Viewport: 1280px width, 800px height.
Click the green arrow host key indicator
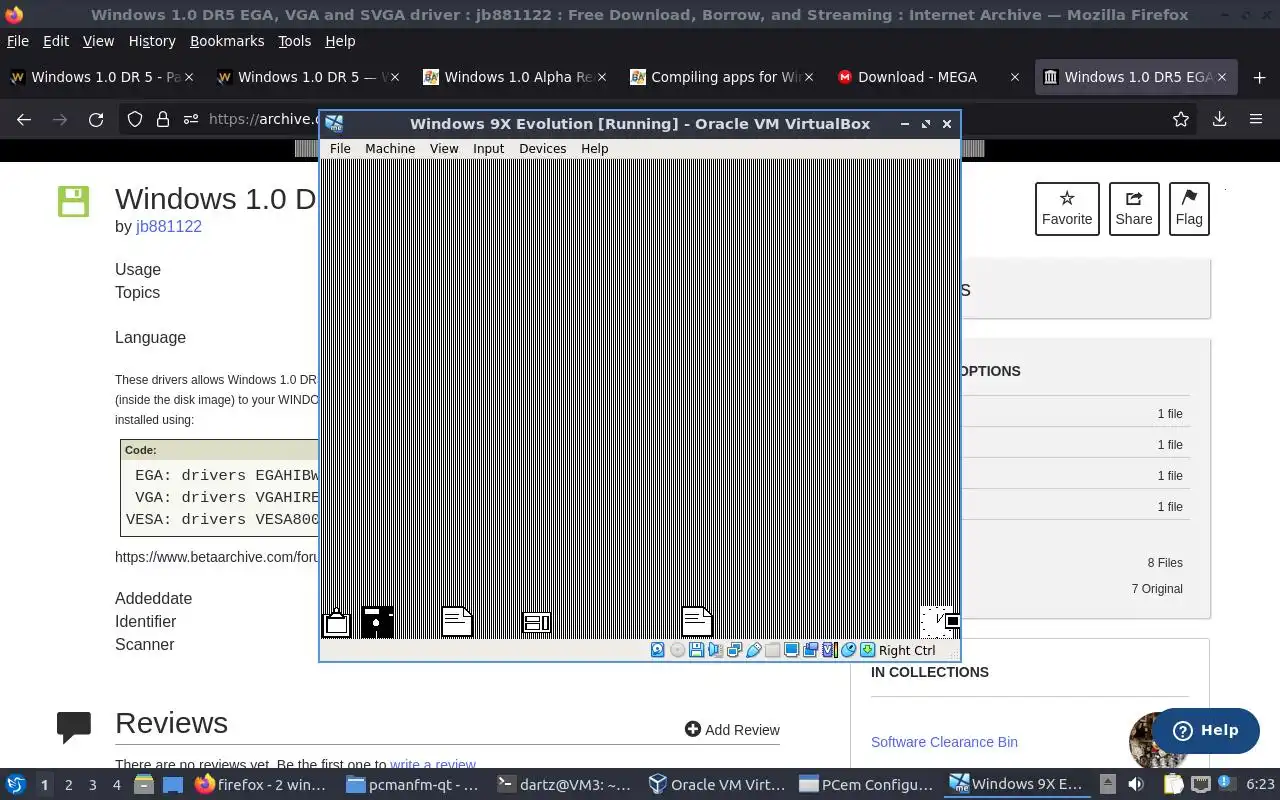867,650
